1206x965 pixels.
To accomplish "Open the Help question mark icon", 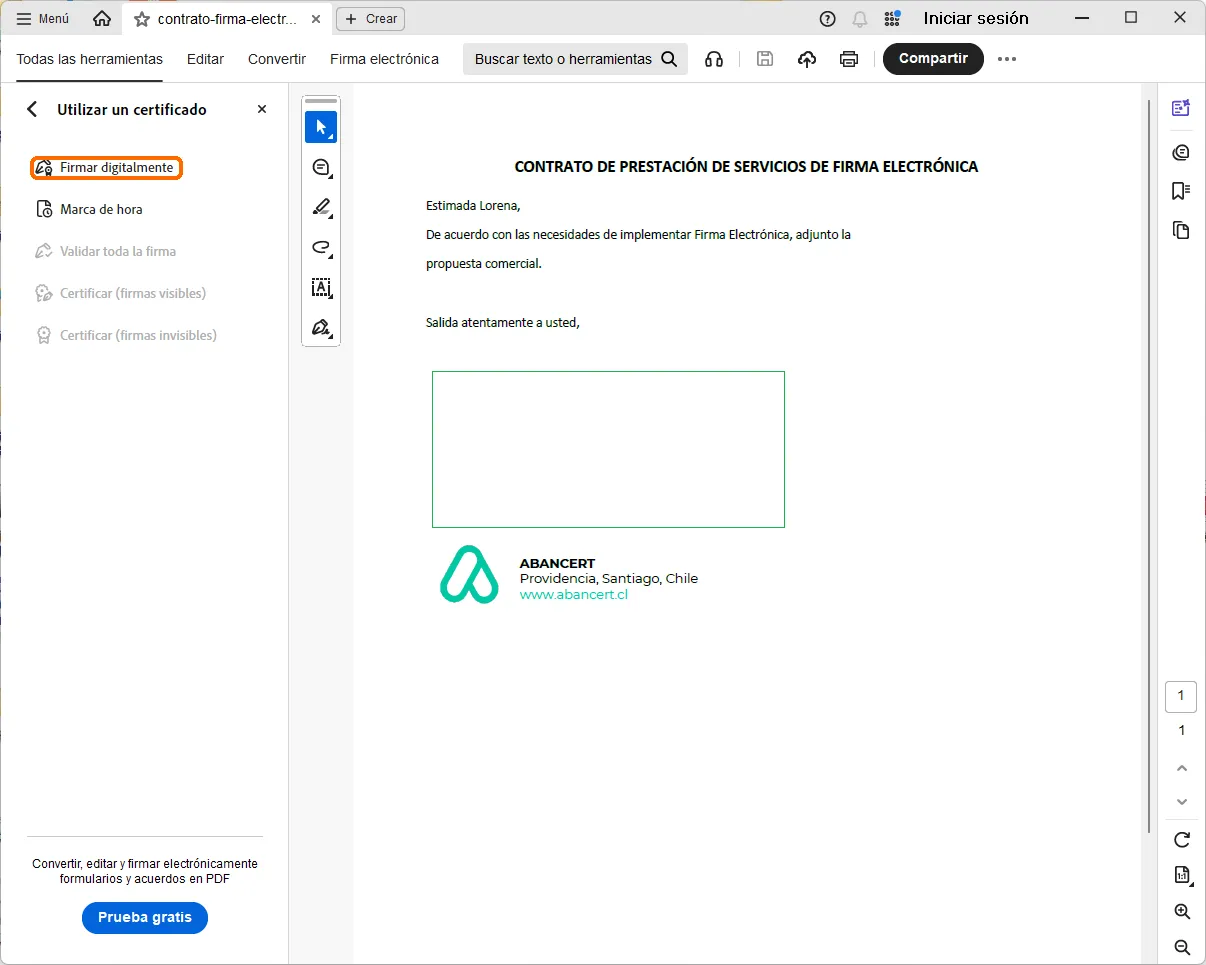I will [x=827, y=19].
